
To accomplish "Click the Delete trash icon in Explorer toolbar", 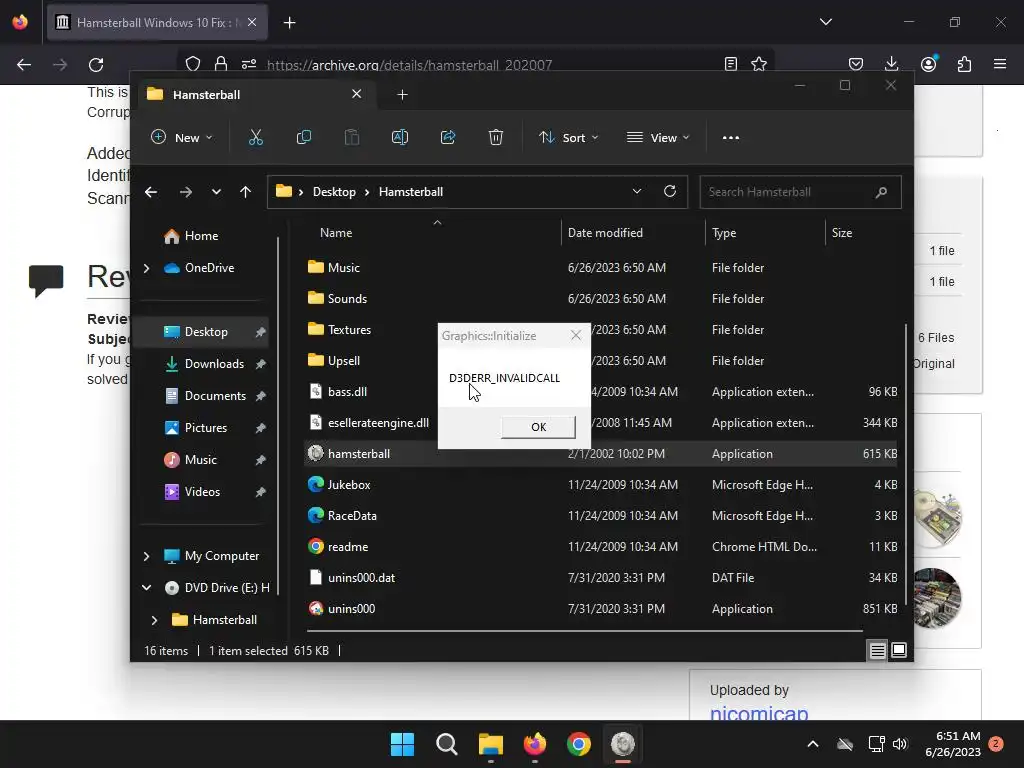I will 496,137.
